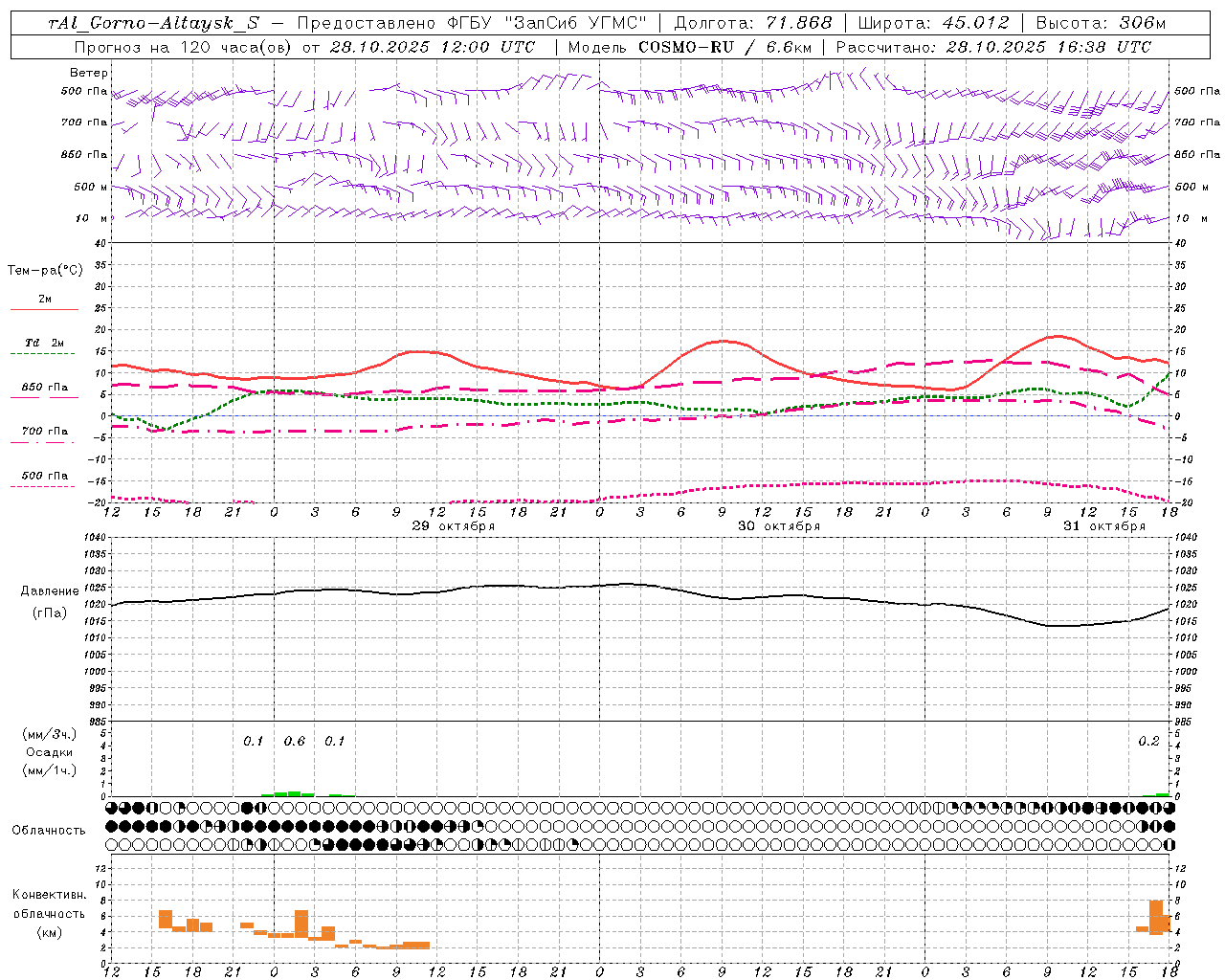Click the (мм/3ч.) precipitation unit label

[x=50, y=734]
